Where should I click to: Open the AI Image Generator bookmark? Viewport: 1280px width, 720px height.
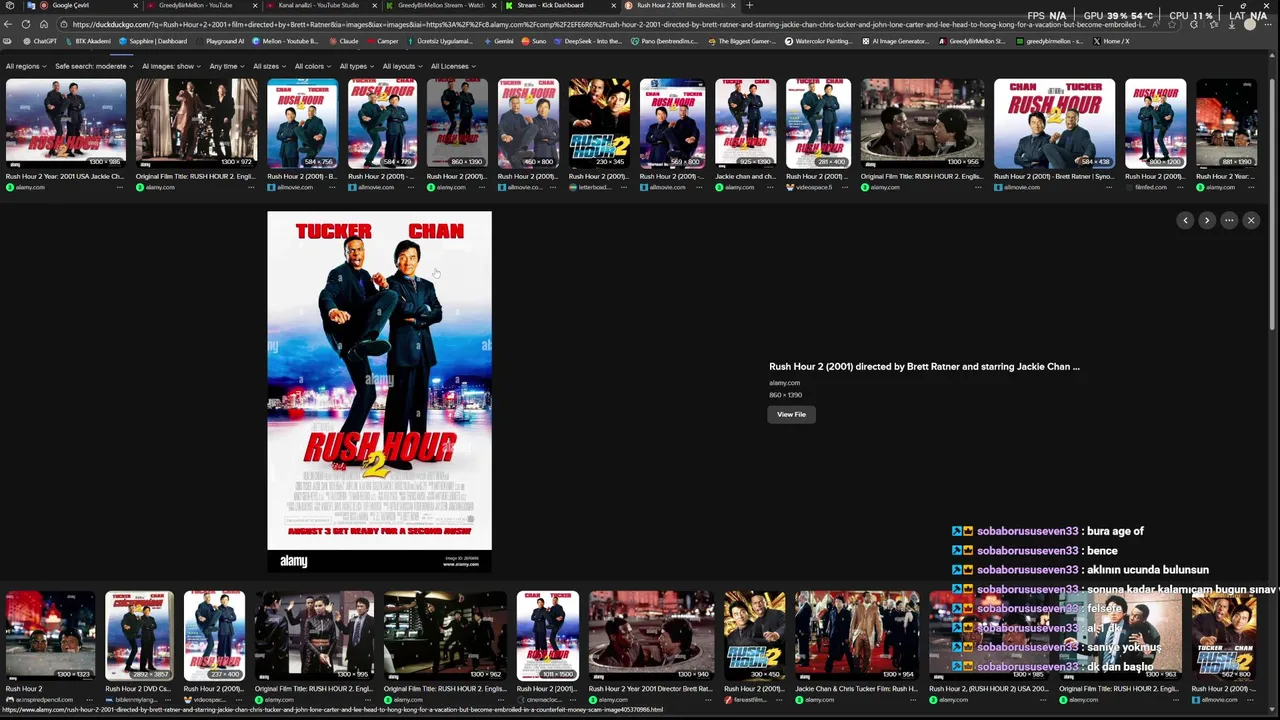click(896, 41)
